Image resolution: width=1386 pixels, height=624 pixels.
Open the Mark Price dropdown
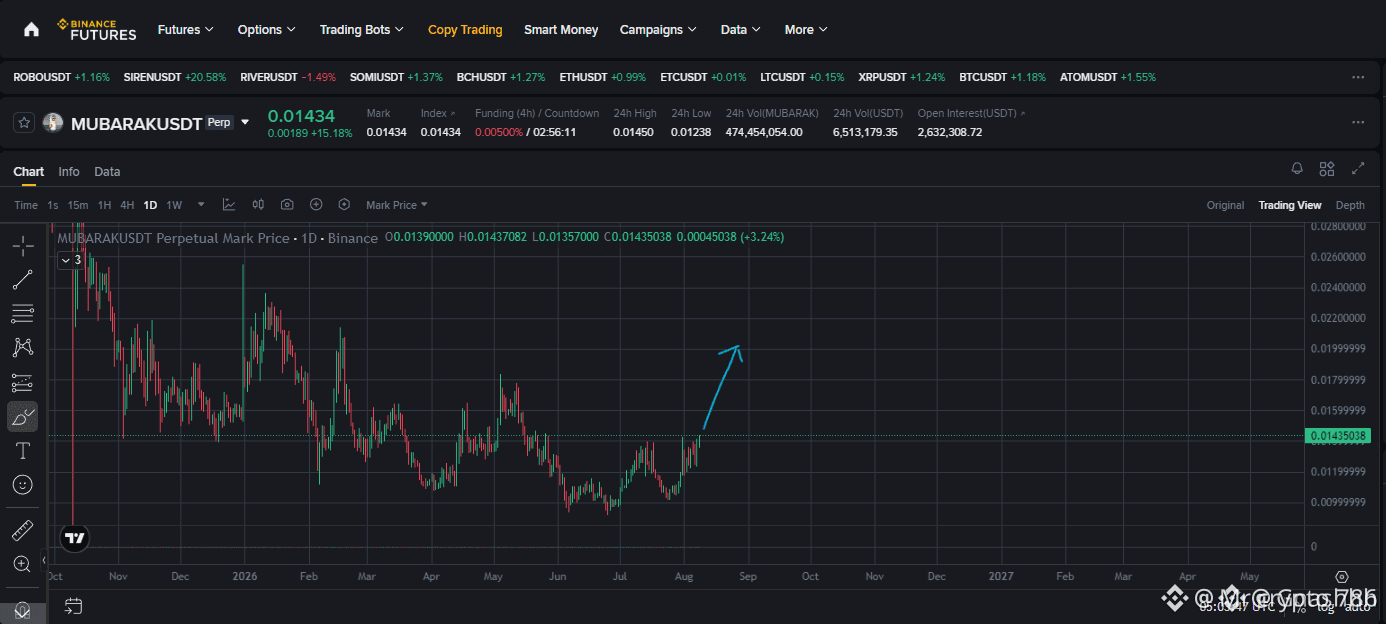click(x=397, y=205)
